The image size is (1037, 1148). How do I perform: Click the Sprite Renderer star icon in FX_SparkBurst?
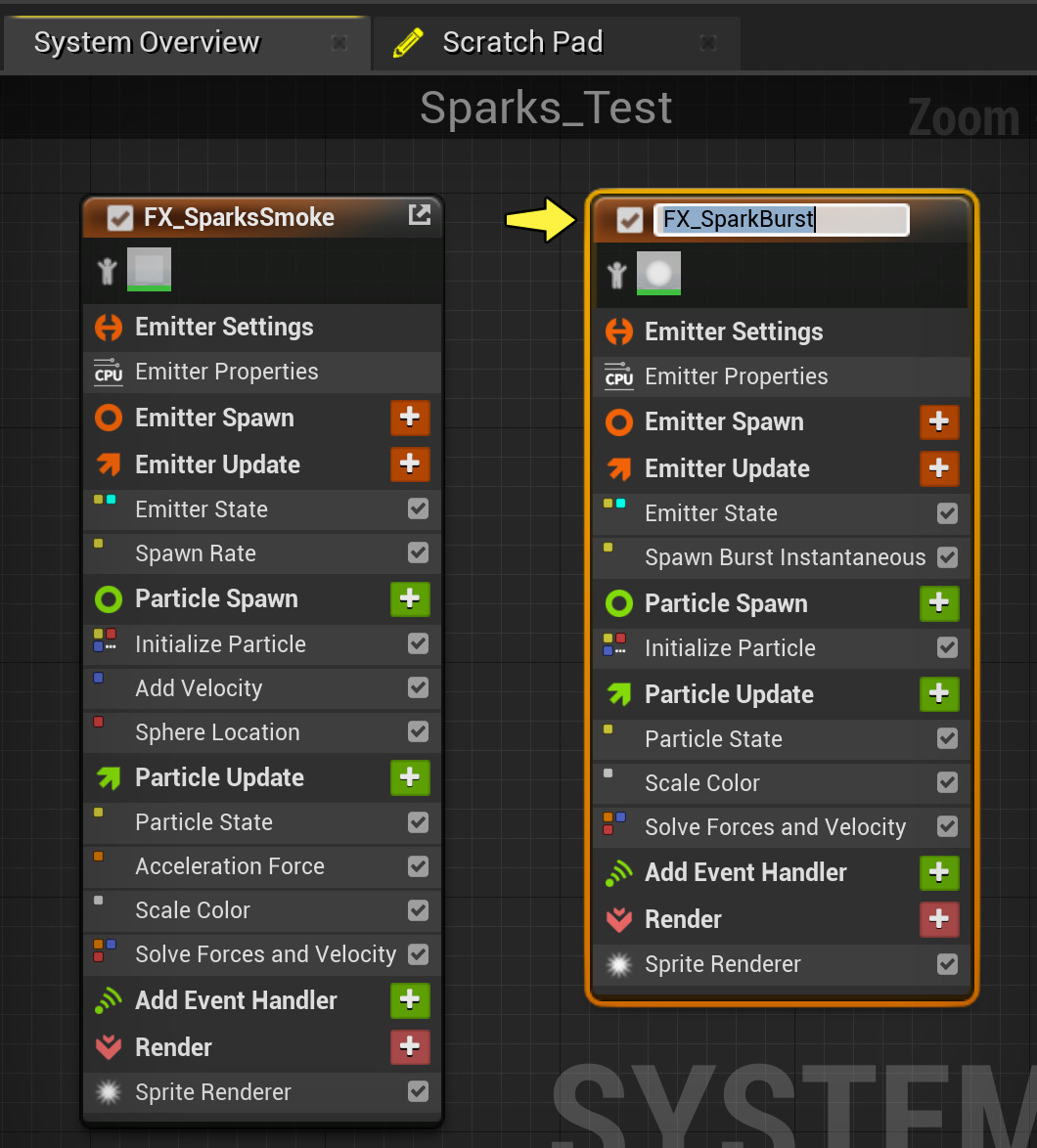618,965
